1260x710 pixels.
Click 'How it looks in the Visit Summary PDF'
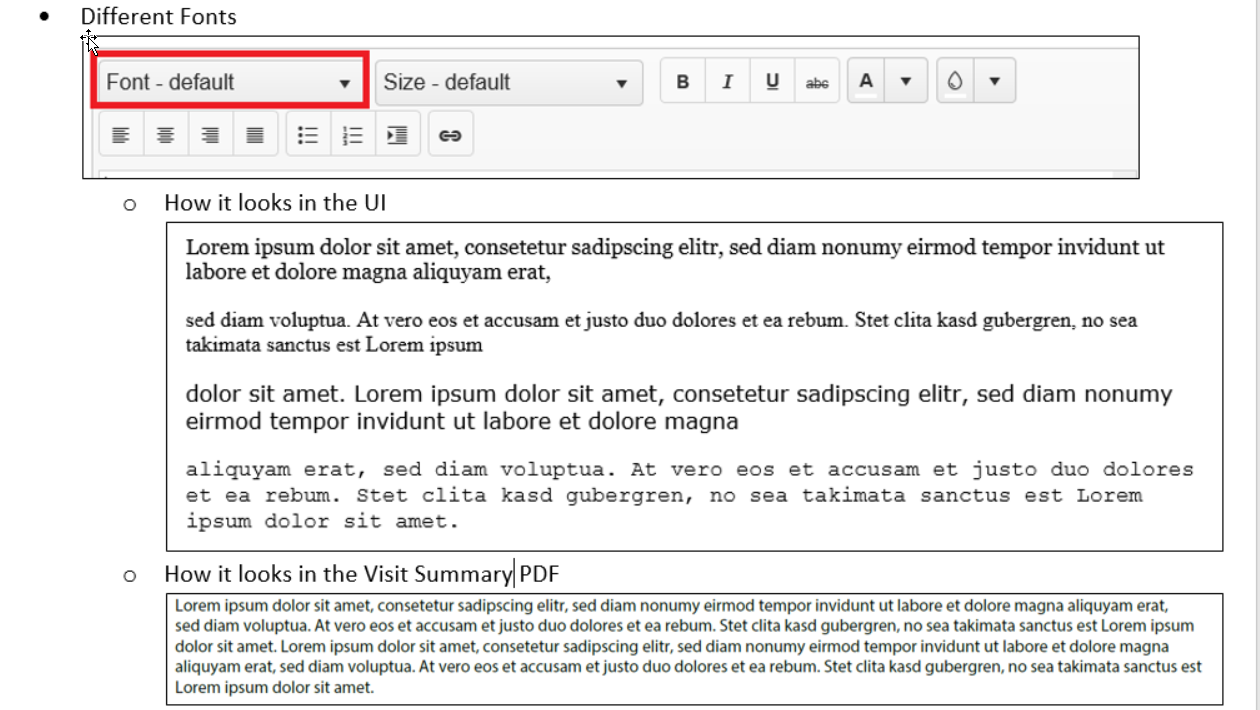[362, 574]
